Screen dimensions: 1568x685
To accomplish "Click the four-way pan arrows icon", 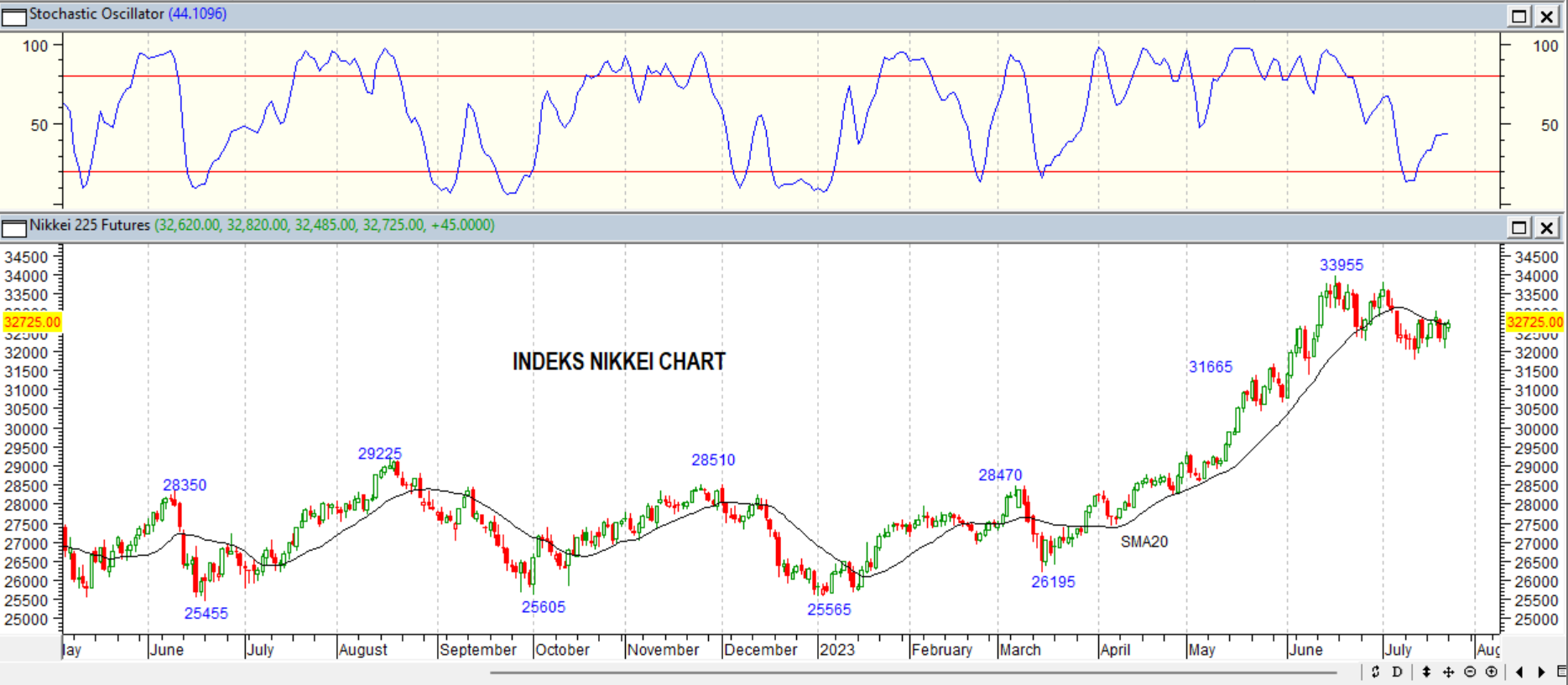I will coord(1448,672).
